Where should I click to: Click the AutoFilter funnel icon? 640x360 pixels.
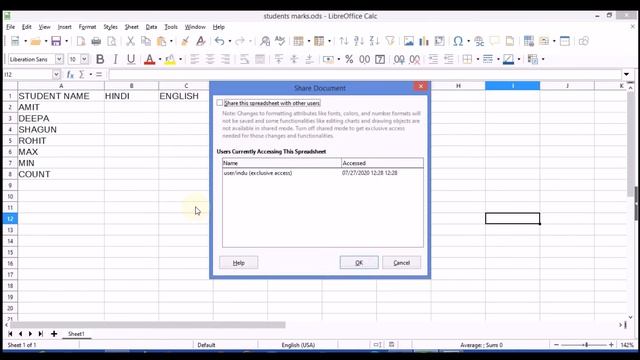(390, 41)
